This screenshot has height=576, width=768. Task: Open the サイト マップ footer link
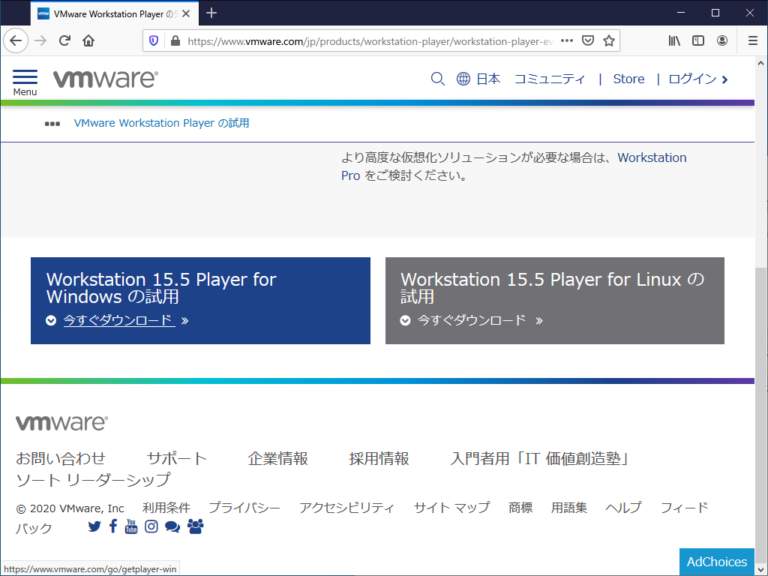click(x=452, y=508)
